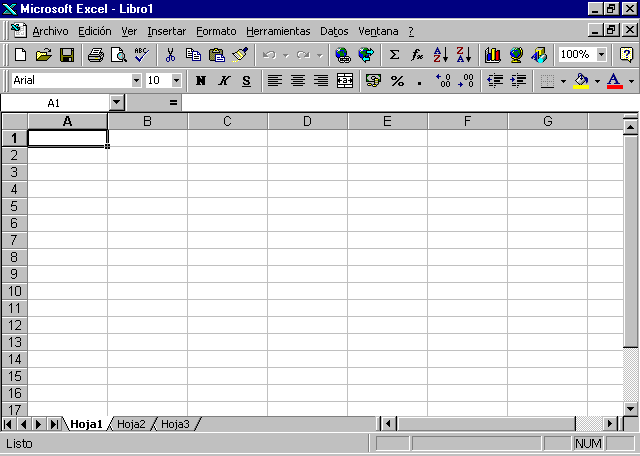Create a new workbook with the New icon
This screenshot has width=640, height=456.
(x=20, y=55)
